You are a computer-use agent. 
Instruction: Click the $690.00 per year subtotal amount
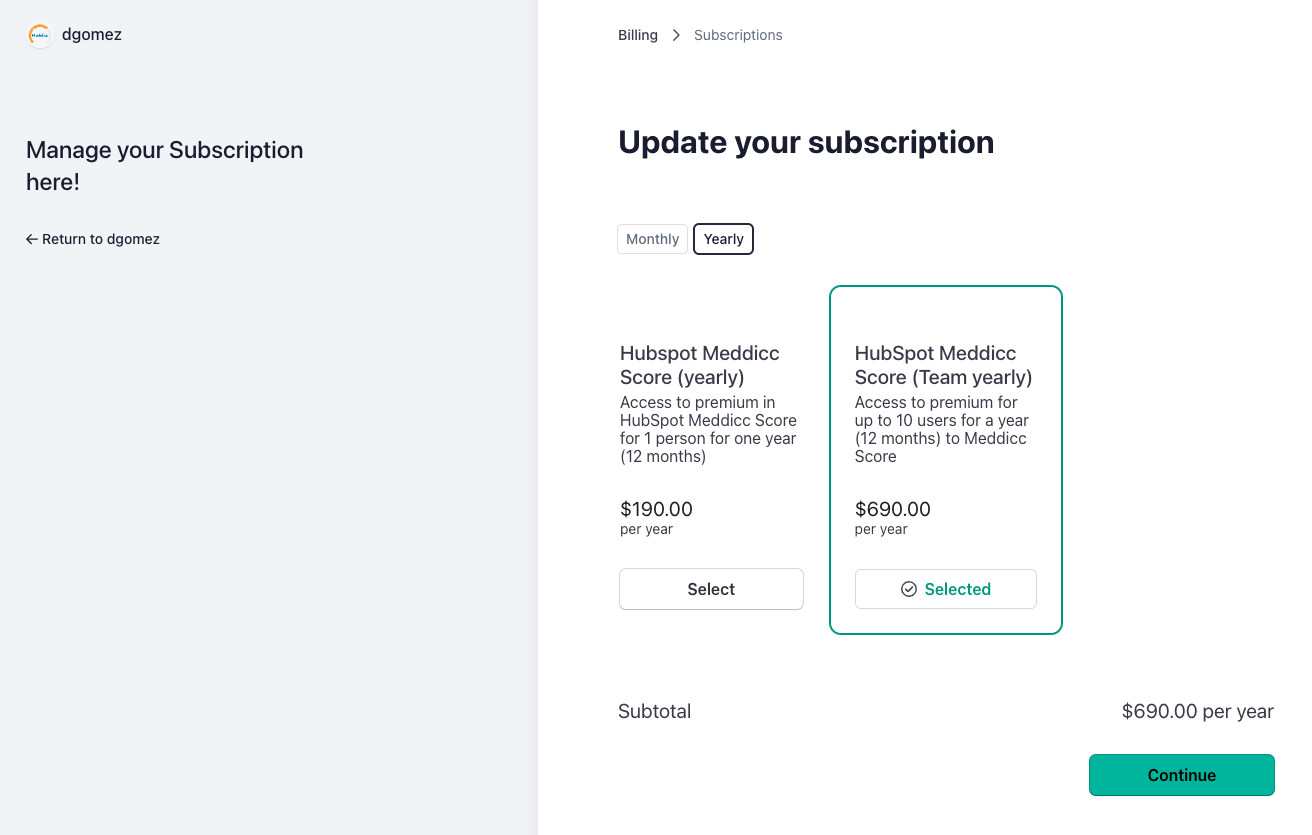coord(1197,711)
